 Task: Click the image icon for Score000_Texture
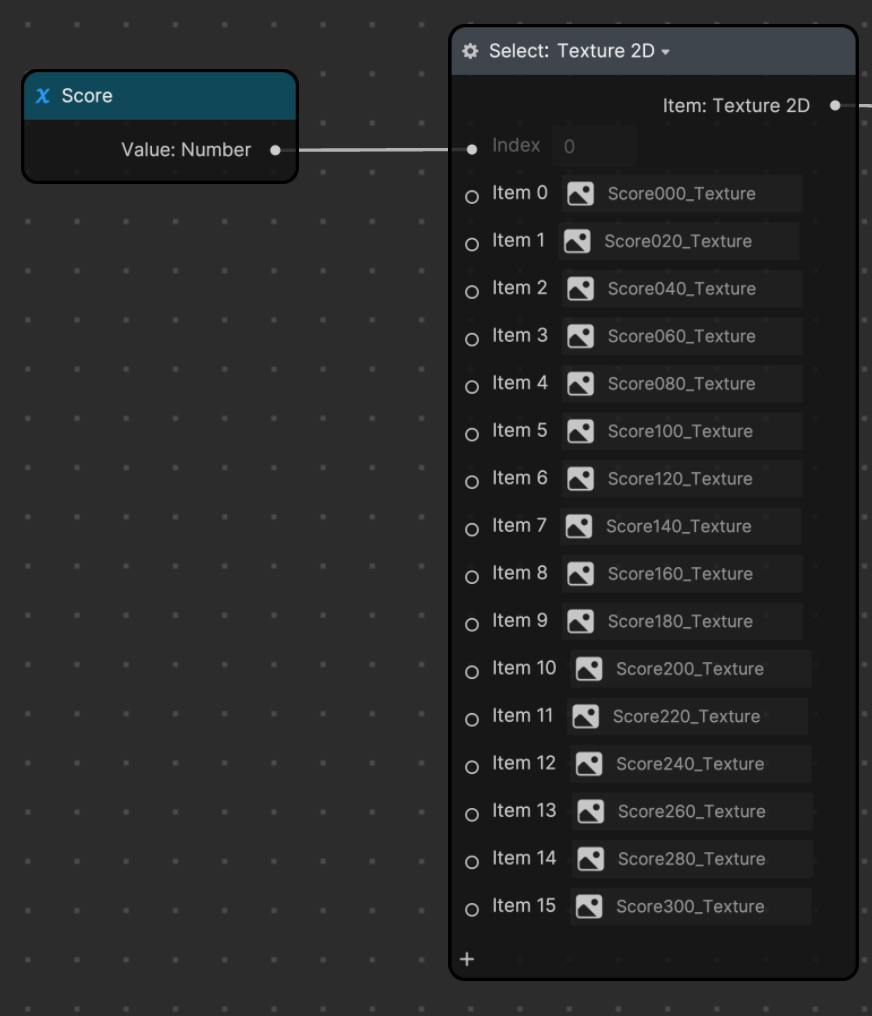[580, 194]
